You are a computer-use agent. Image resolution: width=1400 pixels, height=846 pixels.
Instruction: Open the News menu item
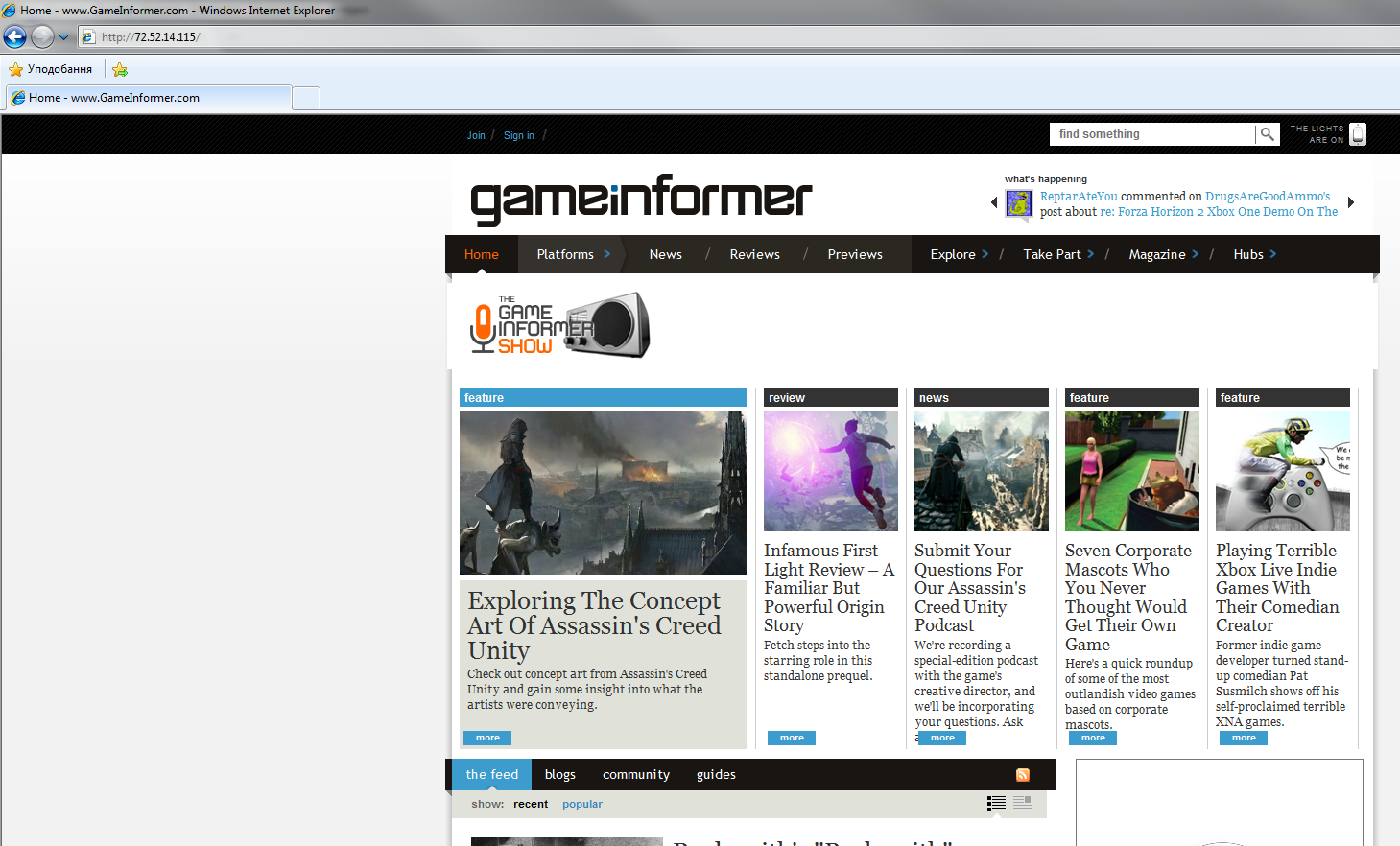(666, 254)
